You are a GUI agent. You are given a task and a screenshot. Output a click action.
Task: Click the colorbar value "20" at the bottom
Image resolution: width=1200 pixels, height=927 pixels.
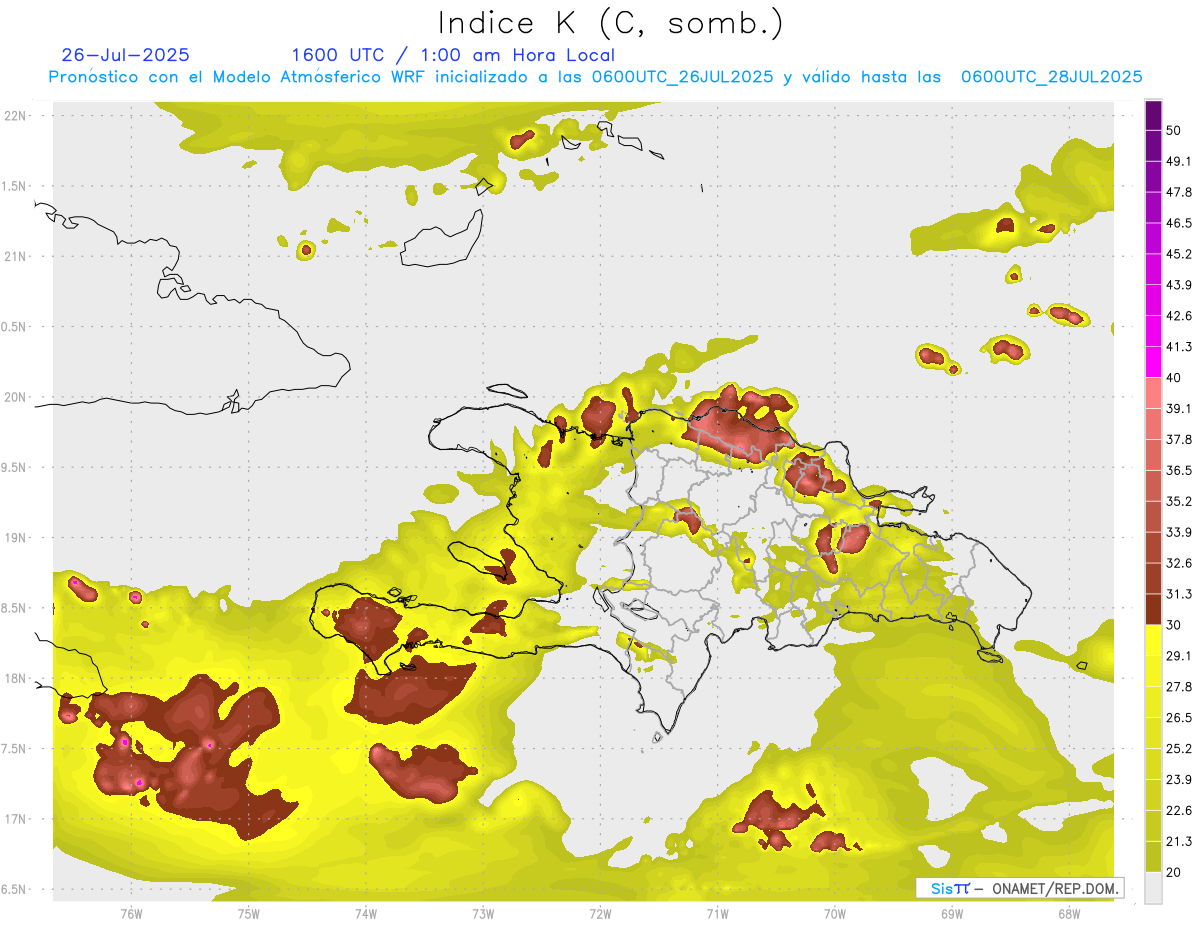1174,873
